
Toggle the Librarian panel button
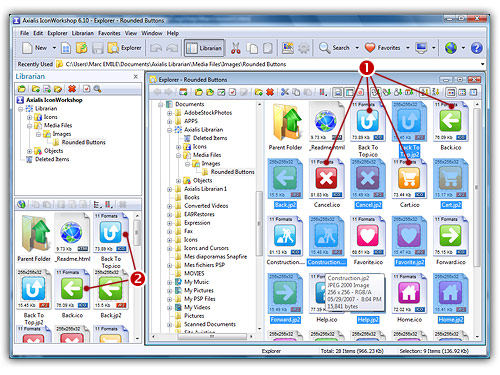(204, 48)
